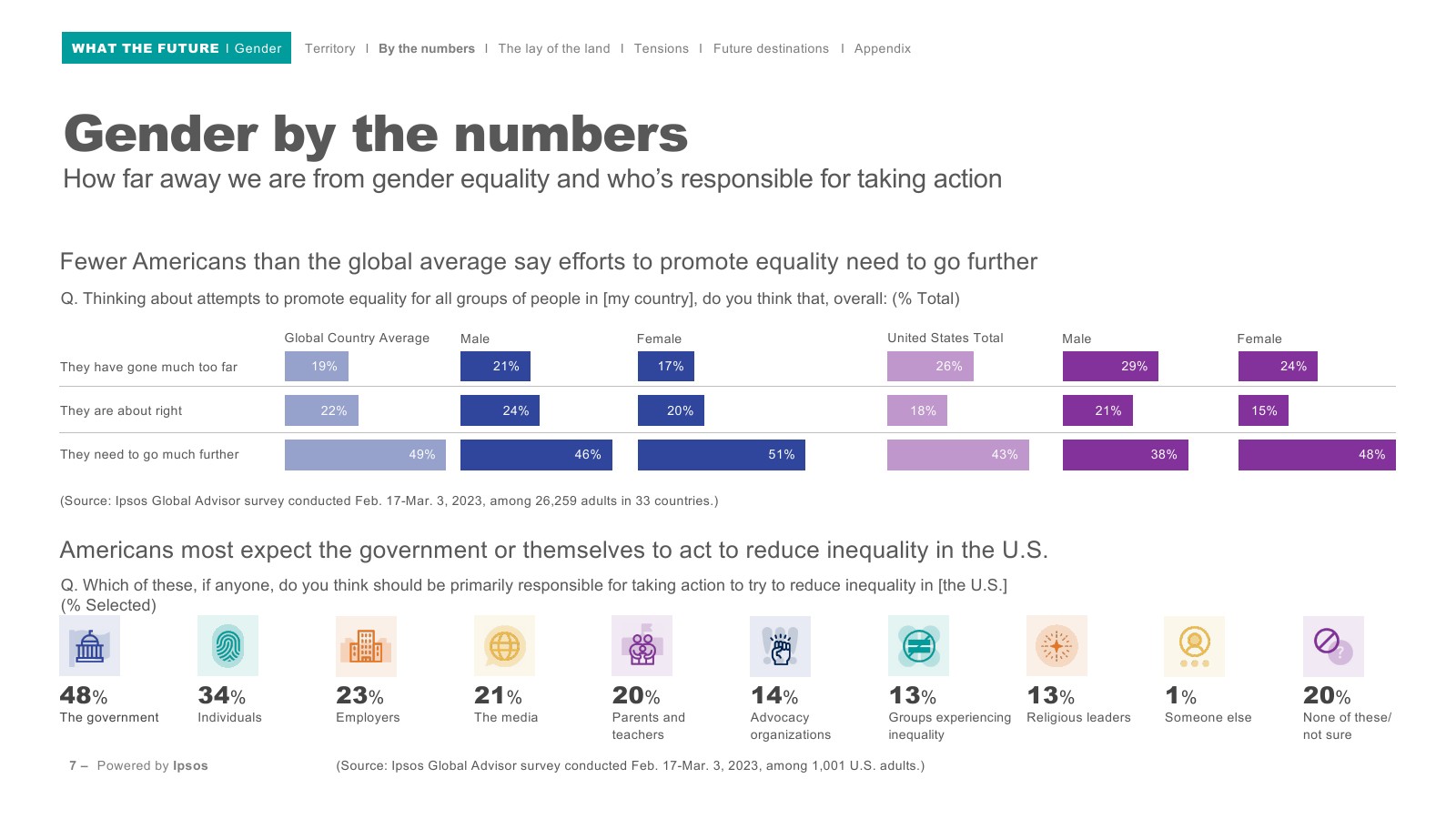Select the By the numbers tab
The image size is (1456, 819).
tap(427, 49)
